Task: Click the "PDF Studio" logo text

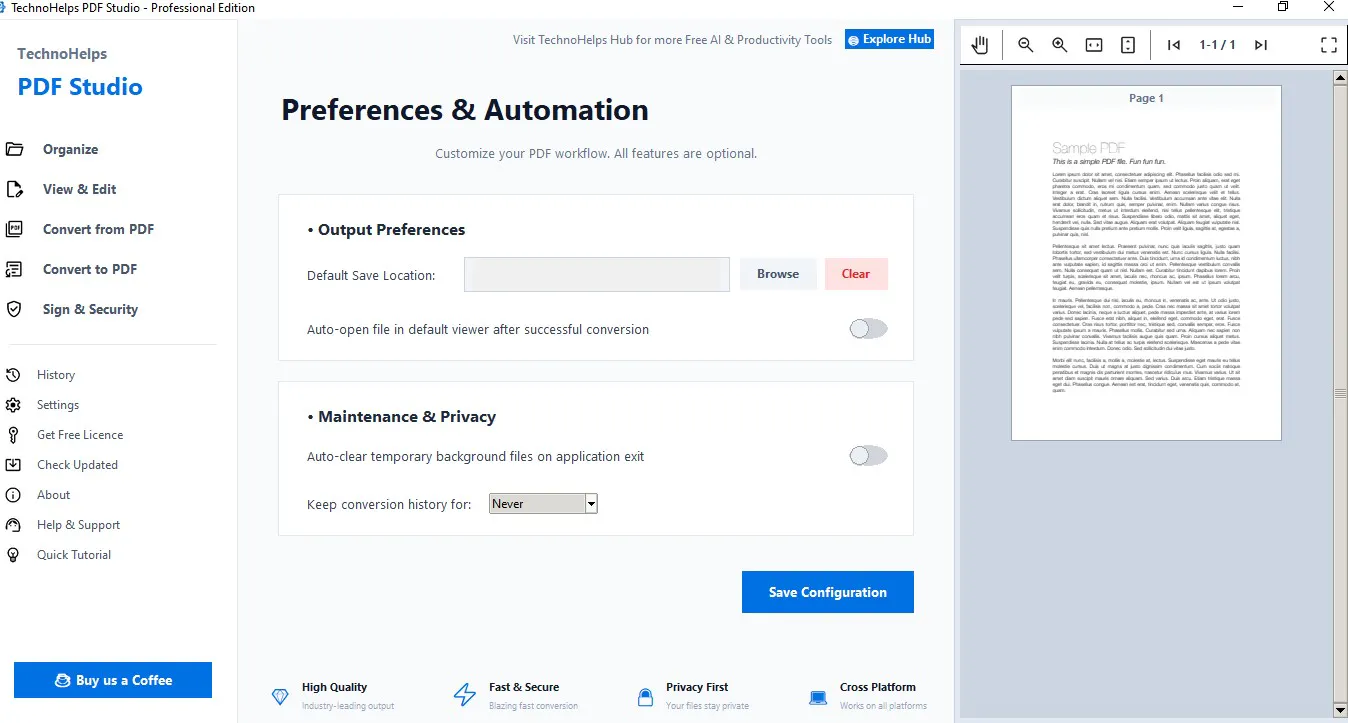Action: (80, 87)
